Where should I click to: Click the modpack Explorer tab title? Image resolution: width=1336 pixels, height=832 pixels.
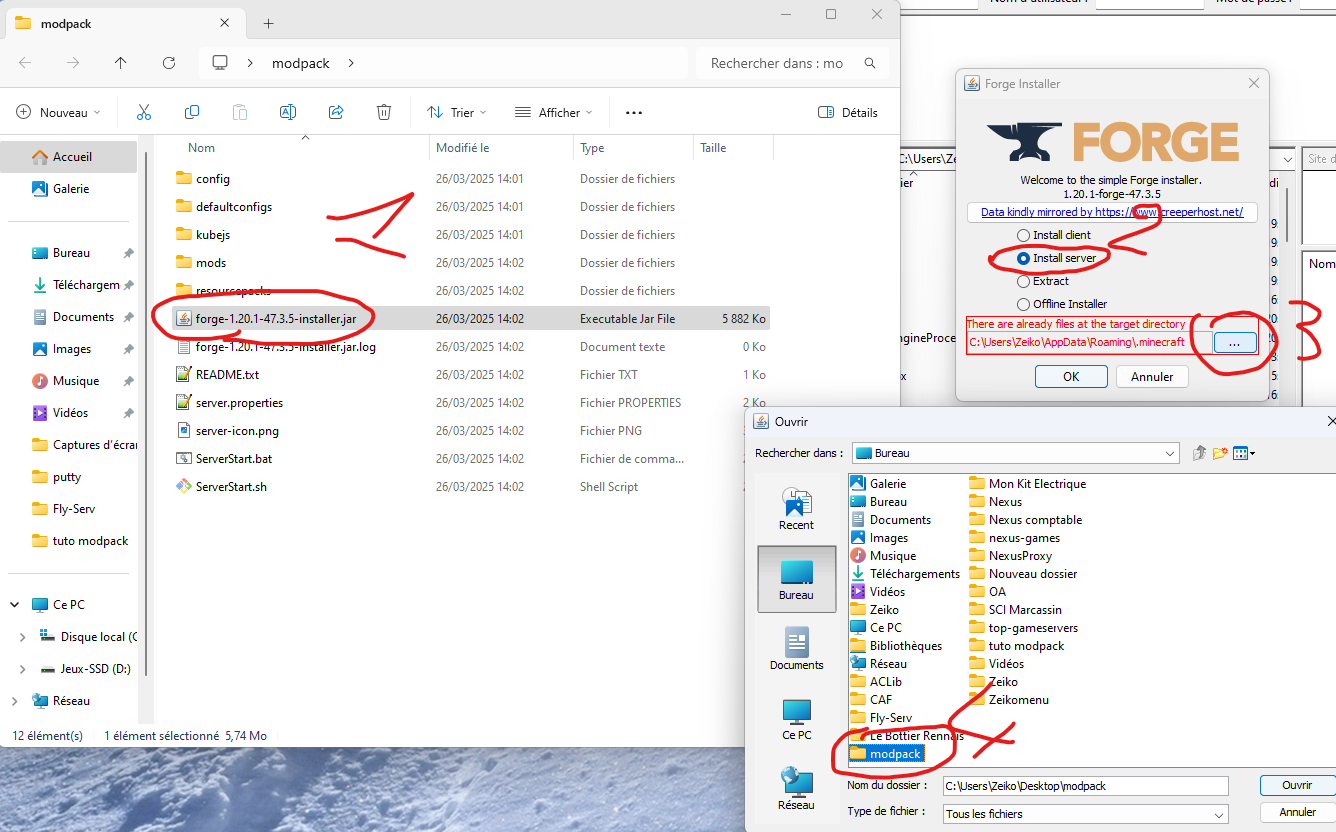pos(66,23)
